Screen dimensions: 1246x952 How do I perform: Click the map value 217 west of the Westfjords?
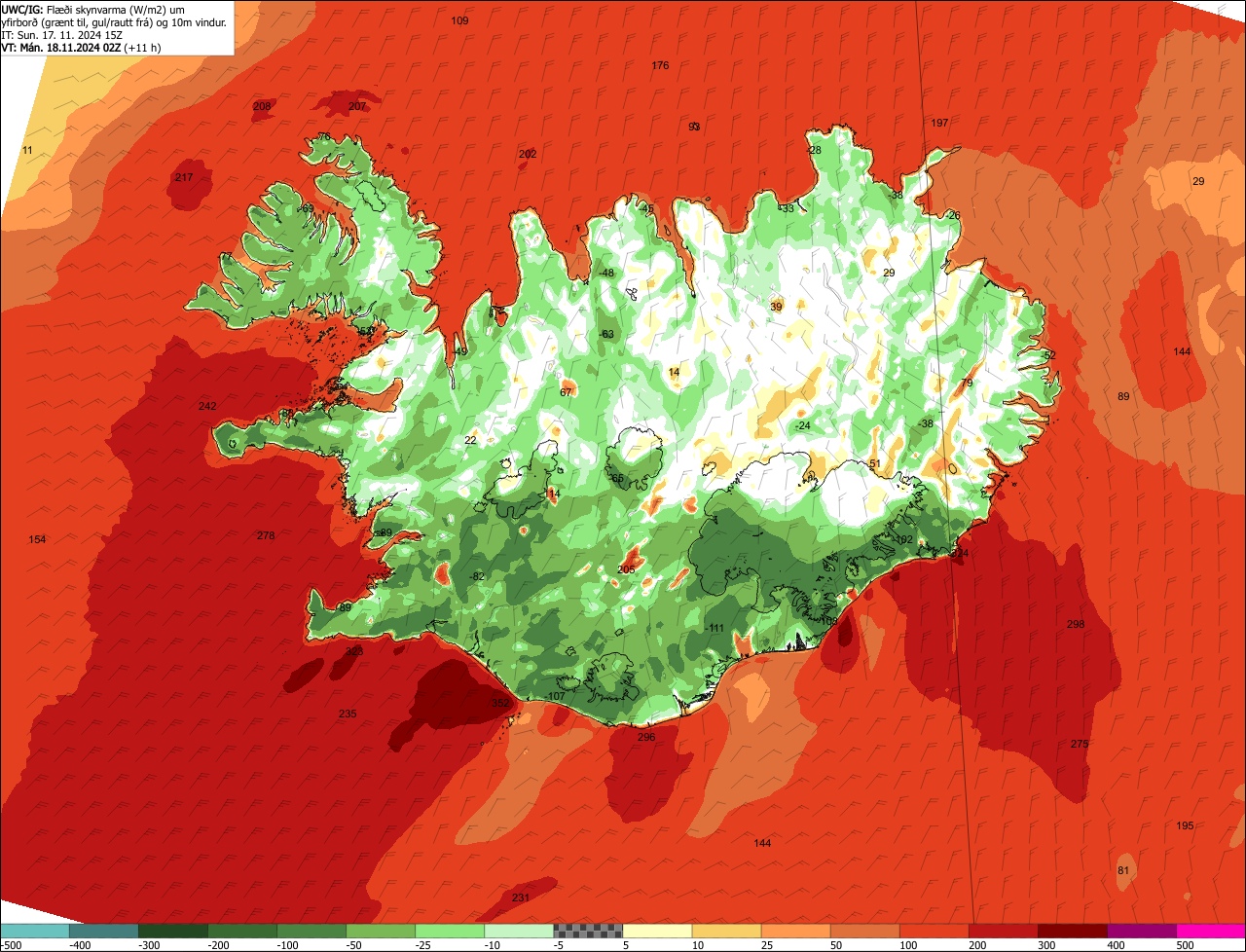183,177
